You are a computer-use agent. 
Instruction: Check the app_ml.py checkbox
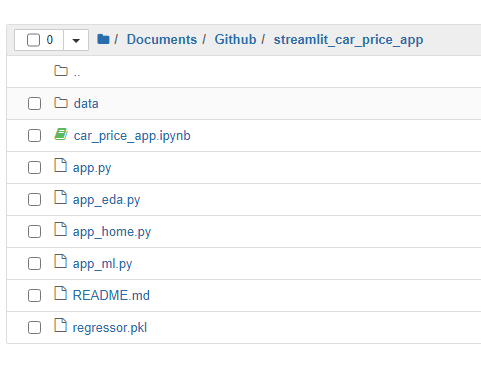pyautogui.click(x=34, y=263)
